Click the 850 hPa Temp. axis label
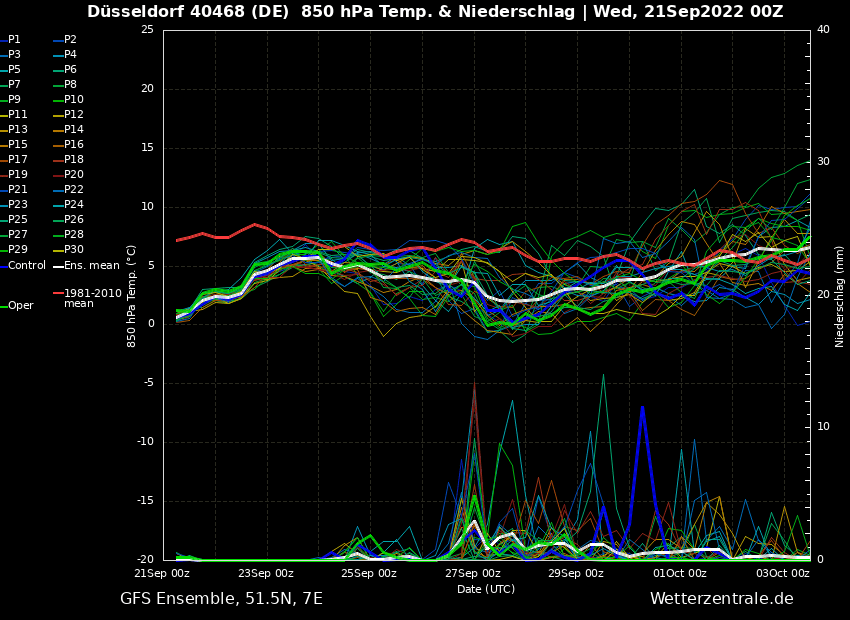Image resolution: width=850 pixels, height=620 pixels. pyautogui.click(x=132, y=295)
